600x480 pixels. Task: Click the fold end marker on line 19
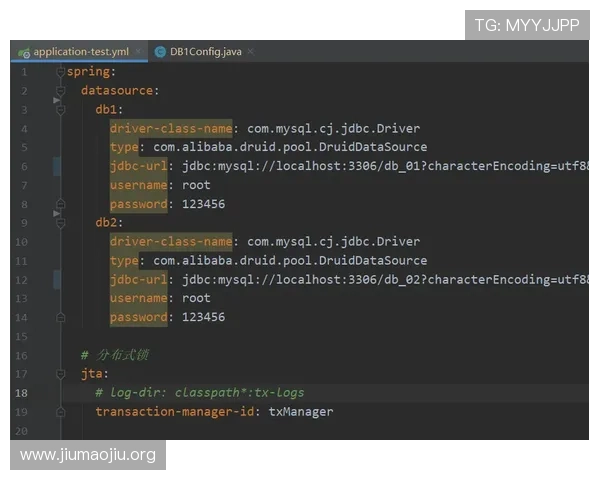point(60,412)
